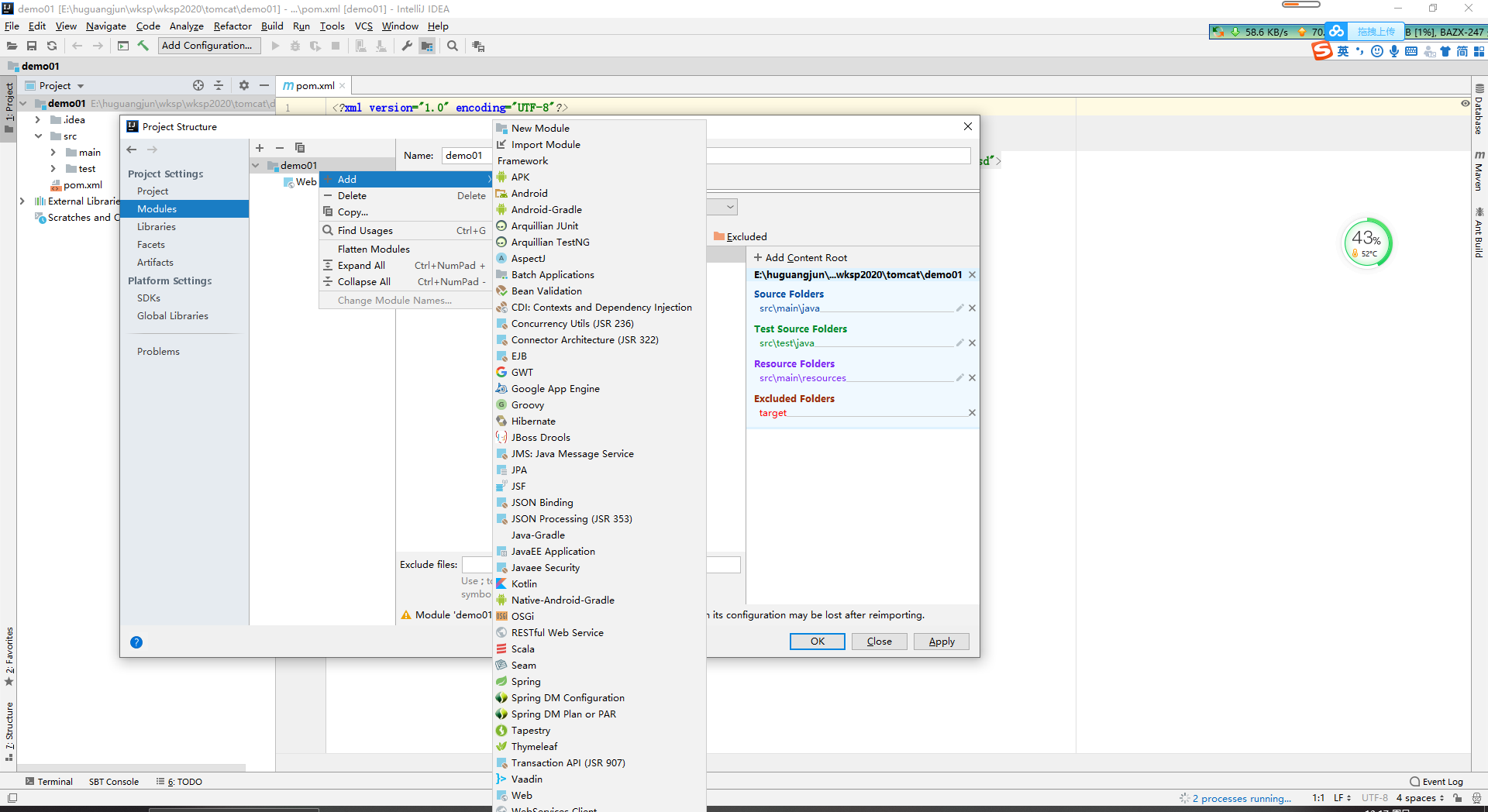Collapse all icon in Project panel header
This screenshot has width=1488, height=812.
pos(219,86)
